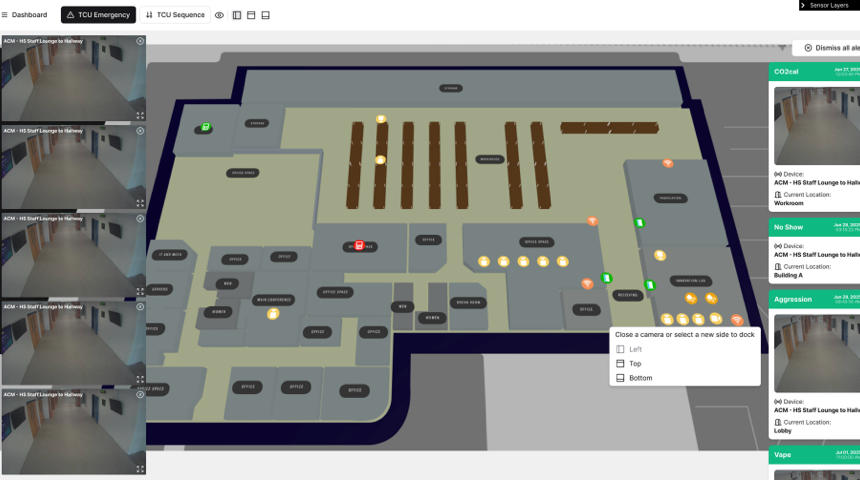The height and width of the screenshot is (480, 860).
Task: Click the red sensor marker on the map
Action: pos(359,245)
